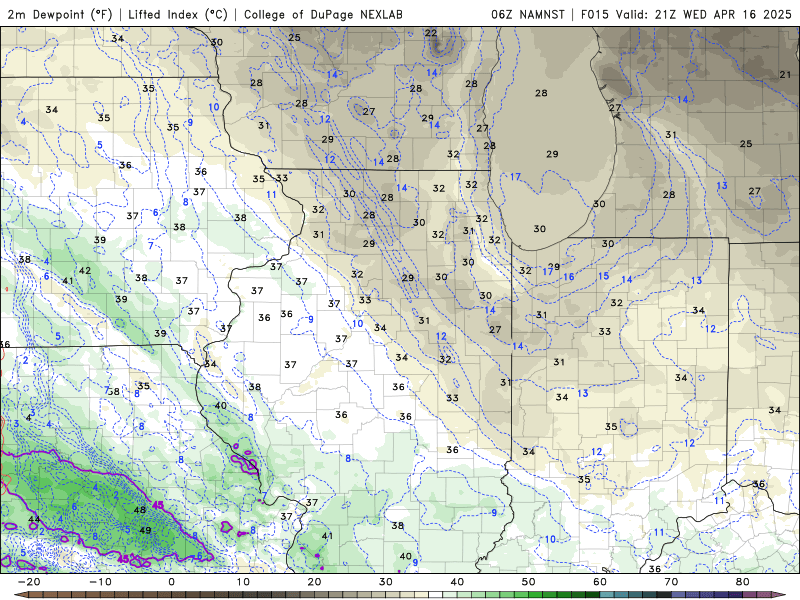Click the dewpoint value '42' on the map

point(85,270)
